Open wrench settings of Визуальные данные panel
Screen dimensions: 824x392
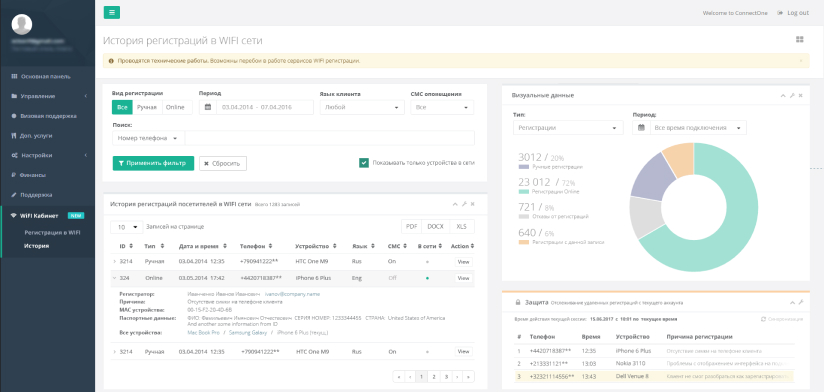click(x=792, y=96)
